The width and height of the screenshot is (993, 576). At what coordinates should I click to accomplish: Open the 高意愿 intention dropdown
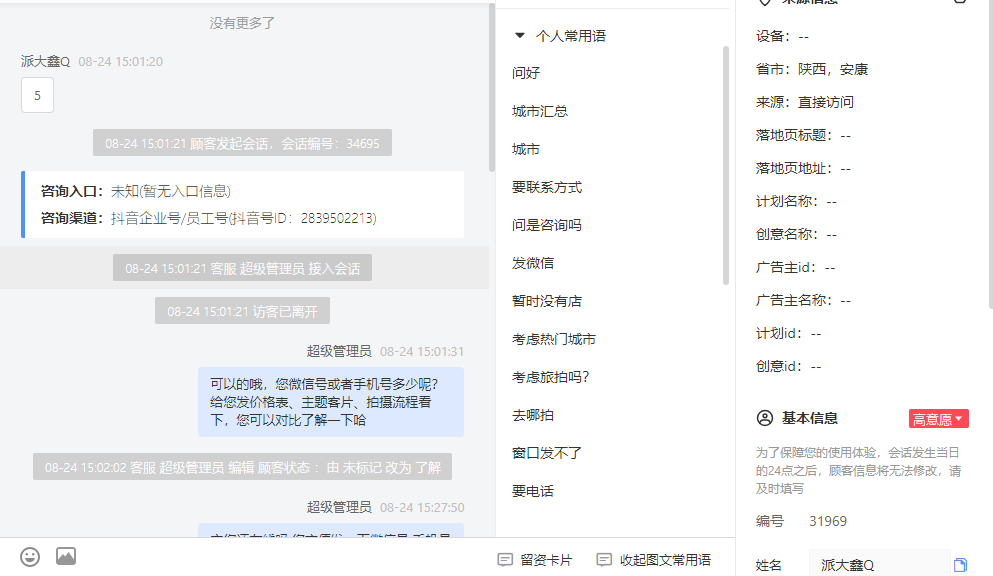(x=939, y=419)
